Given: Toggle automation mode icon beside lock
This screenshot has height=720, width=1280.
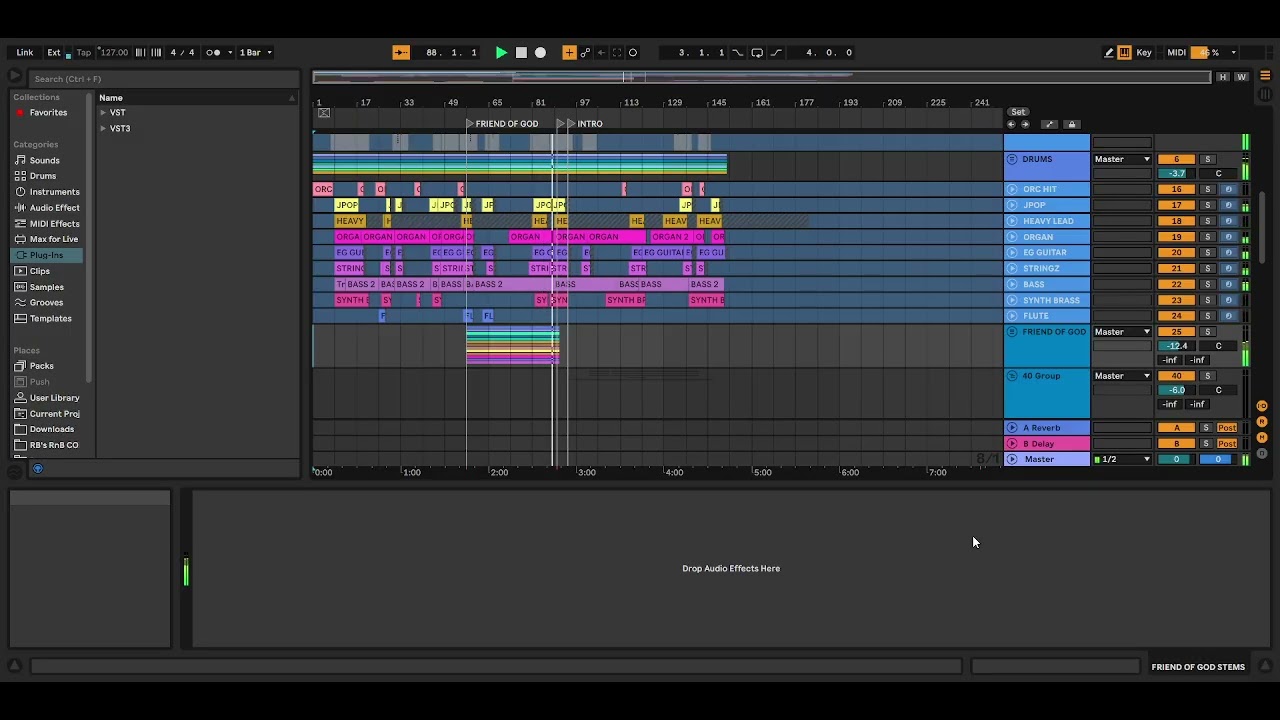Looking at the screenshot, I should (1048, 125).
